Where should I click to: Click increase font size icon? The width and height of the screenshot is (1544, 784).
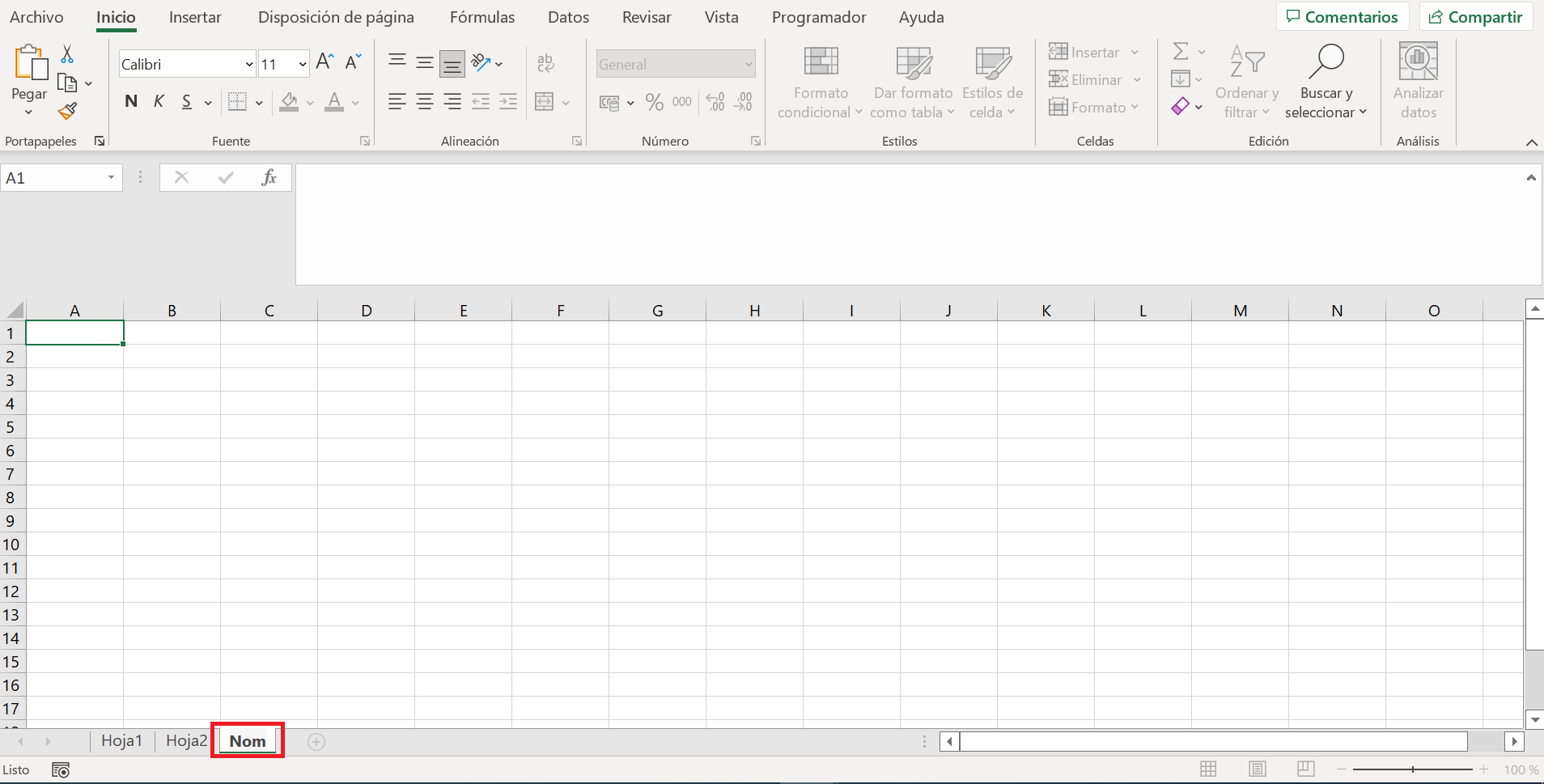(x=324, y=62)
